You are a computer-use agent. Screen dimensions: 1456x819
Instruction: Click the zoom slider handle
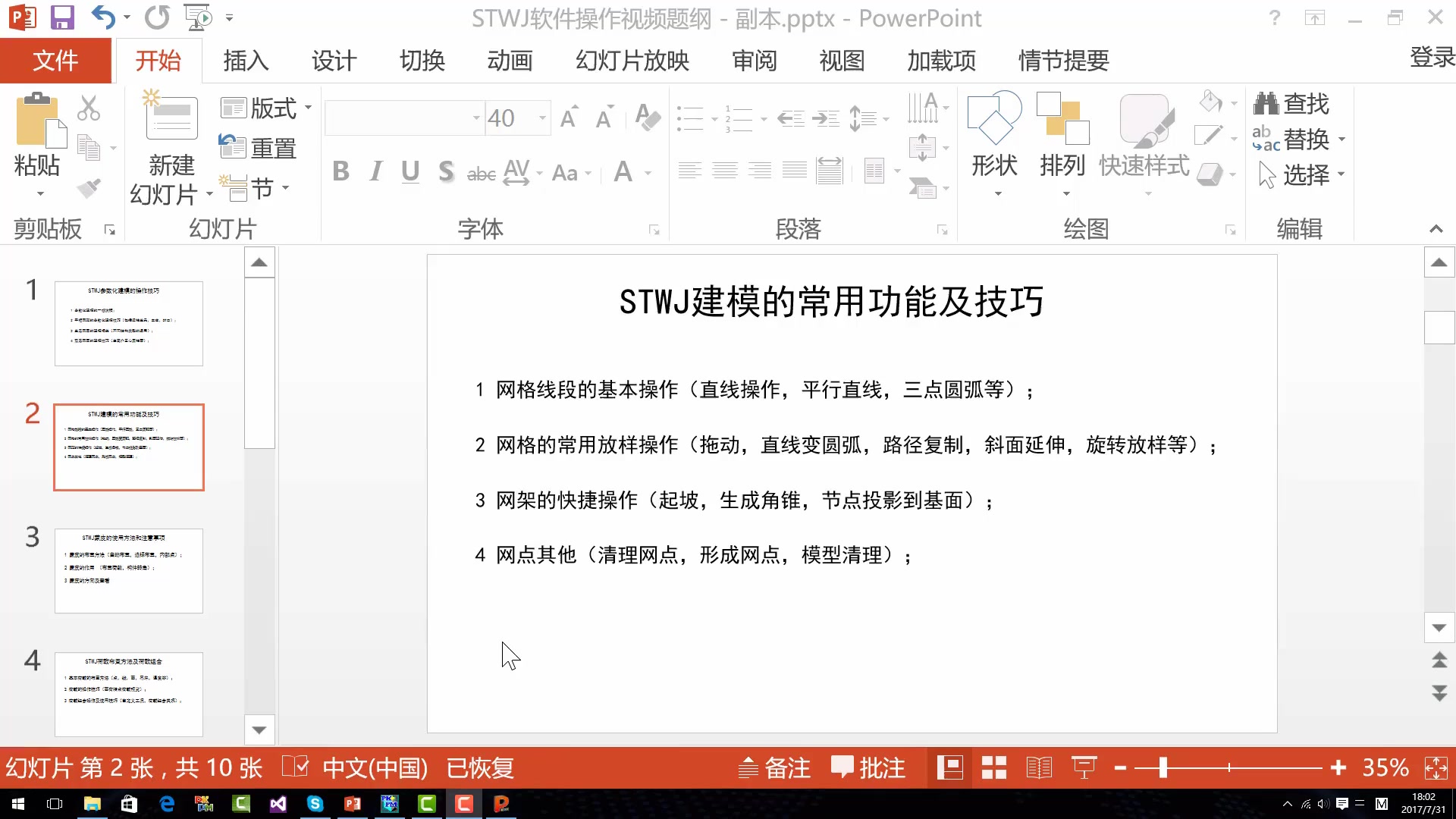point(1163,768)
